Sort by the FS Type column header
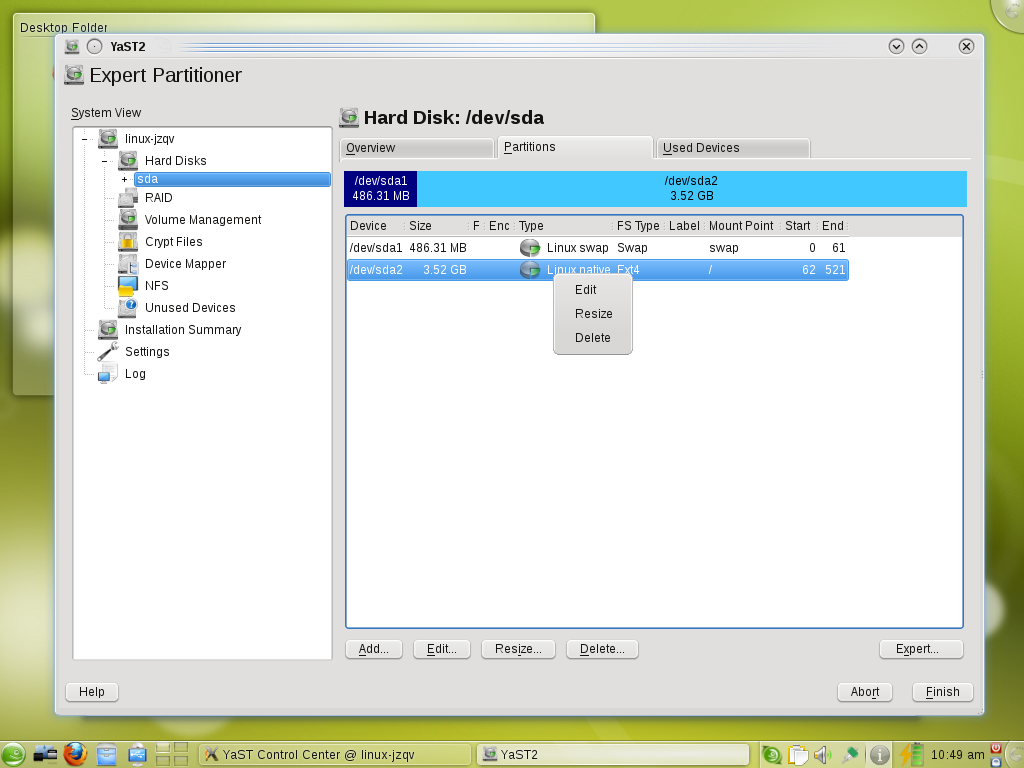This screenshot has height=768, width=1024. 639,226
